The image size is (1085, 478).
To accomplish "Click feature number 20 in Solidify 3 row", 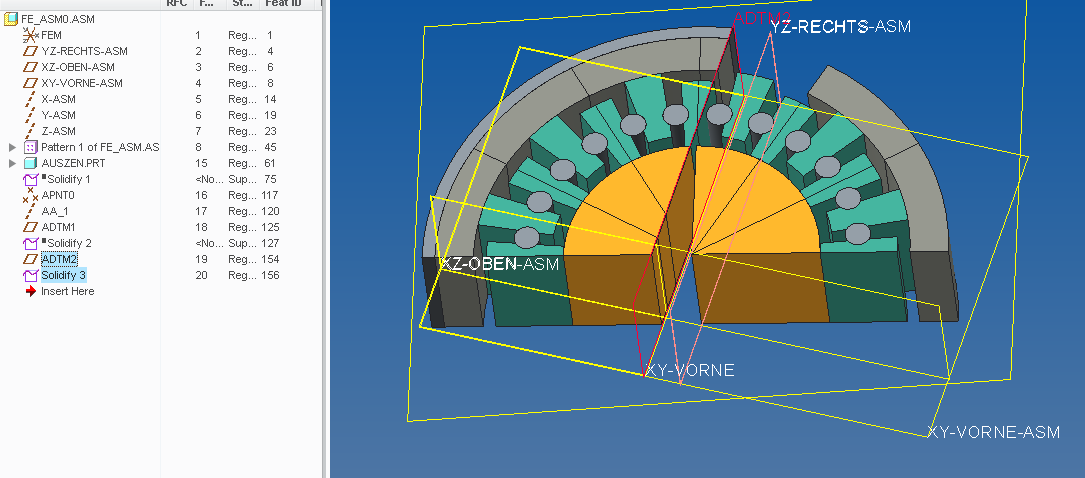I will pos(201,275).
